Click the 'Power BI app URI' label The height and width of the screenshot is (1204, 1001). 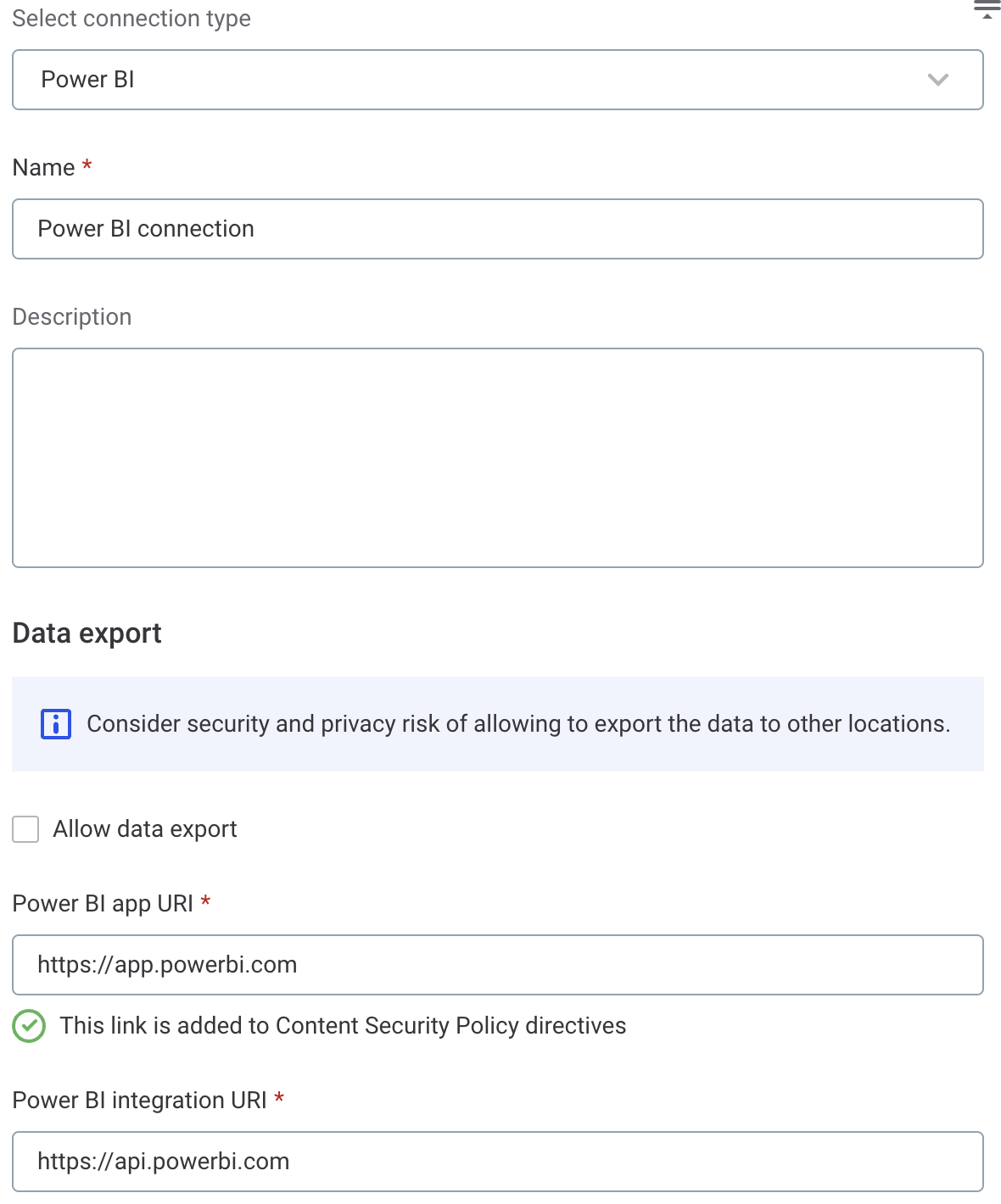click(x=103, y=904)
